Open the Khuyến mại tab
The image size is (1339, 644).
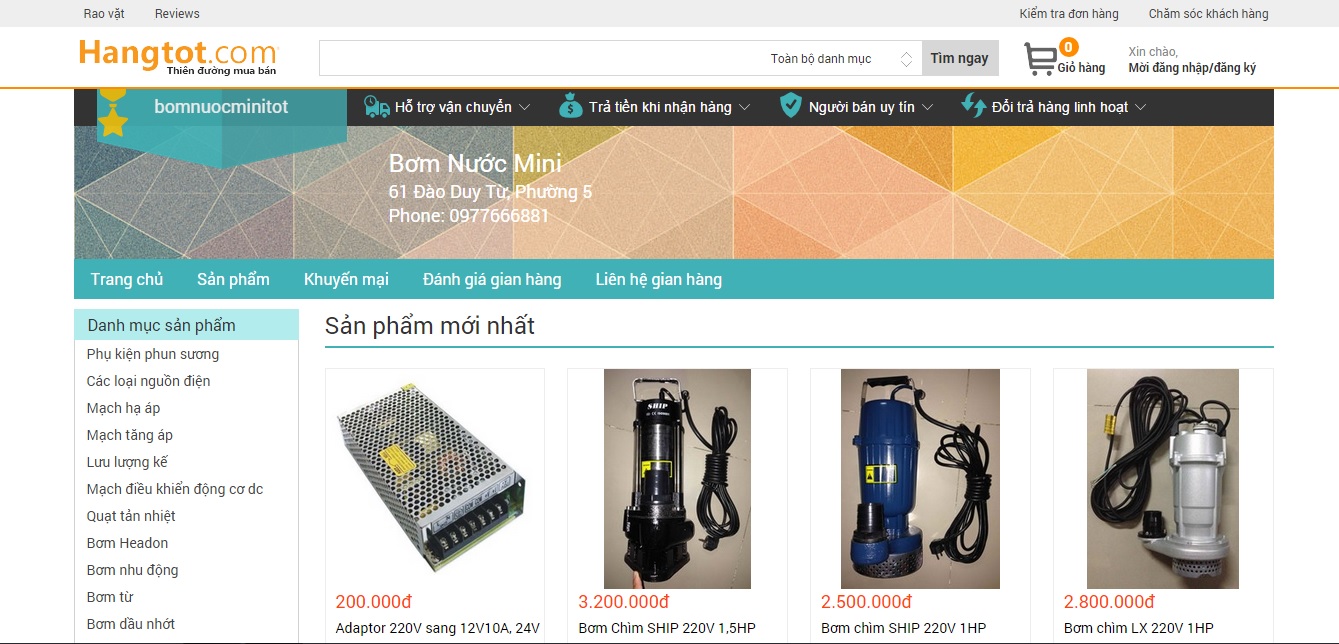[346, 279]
